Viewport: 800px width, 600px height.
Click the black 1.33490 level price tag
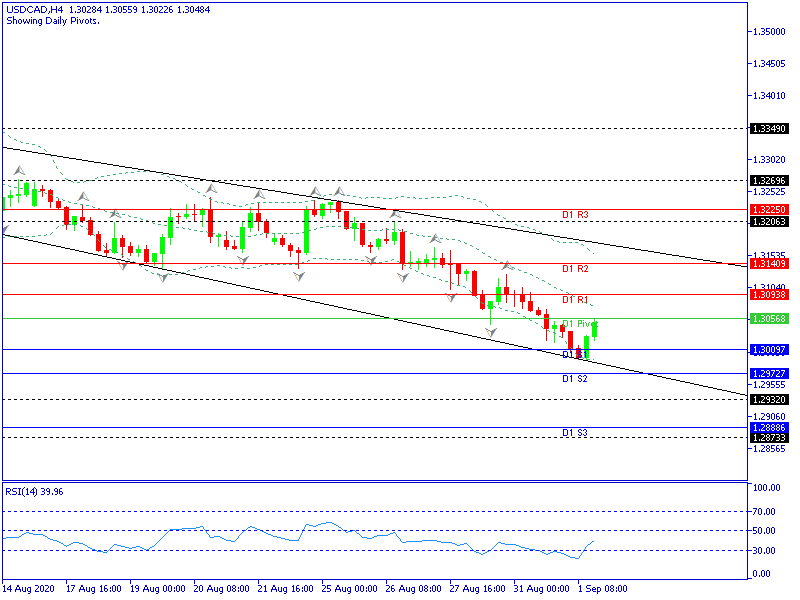pos(768,129)
